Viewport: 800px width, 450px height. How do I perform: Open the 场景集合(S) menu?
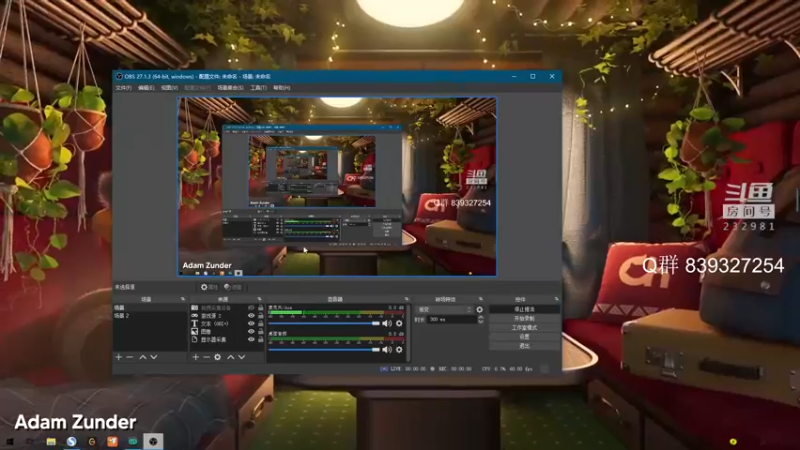tap(230, 88)
